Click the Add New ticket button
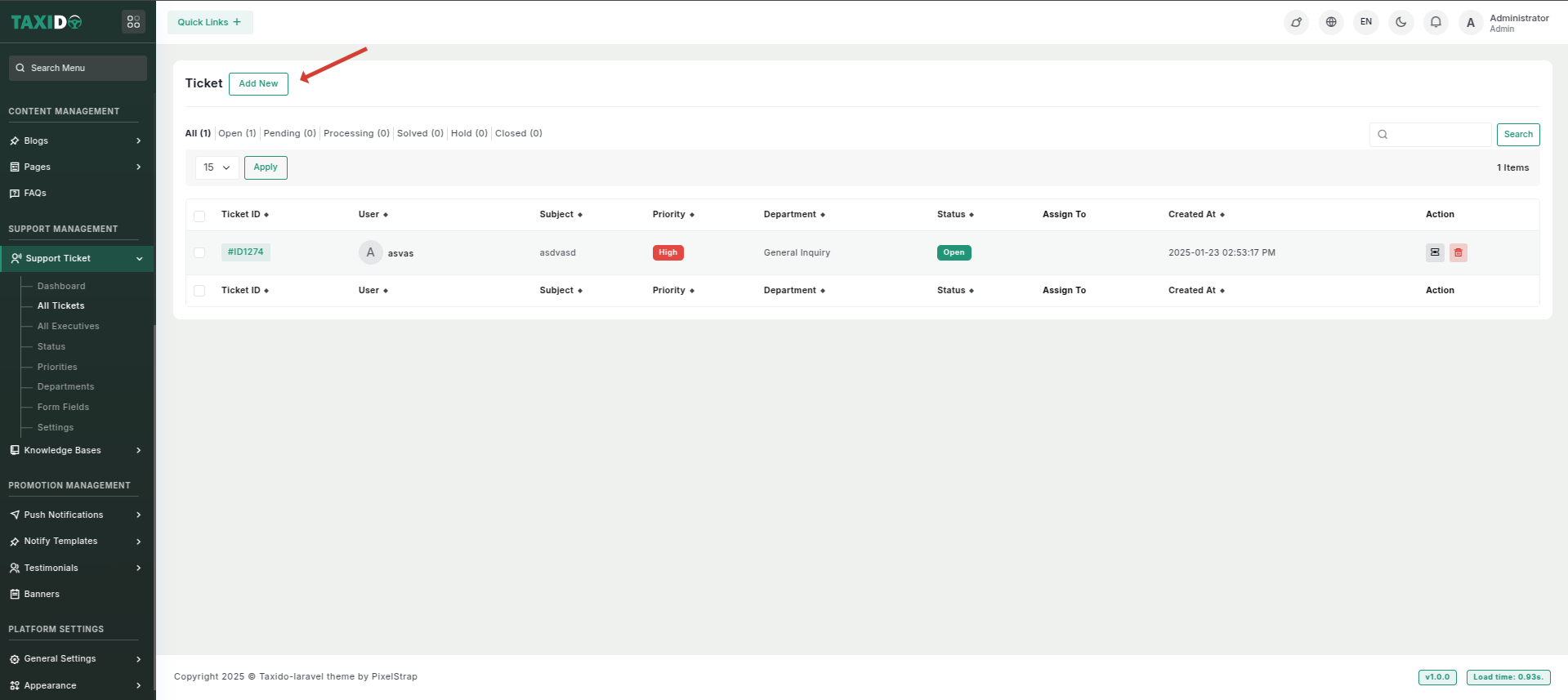The image size is (1568, 700). pyautogui.click(x=258, y=83)
